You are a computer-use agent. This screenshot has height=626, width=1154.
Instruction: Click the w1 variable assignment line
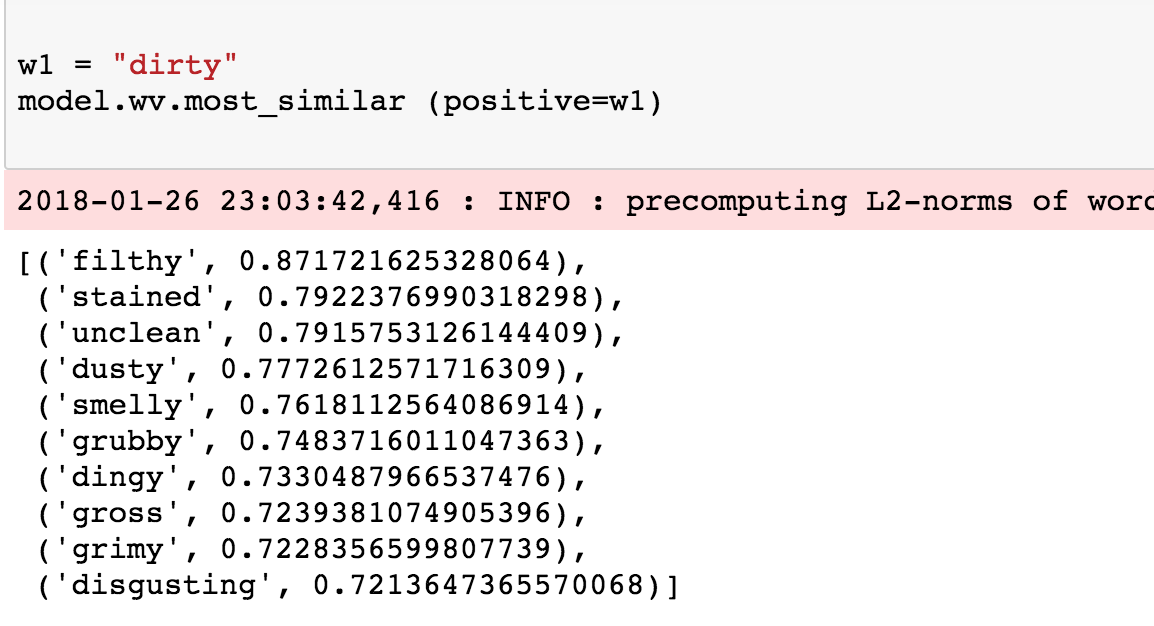pyautogui.click(x=127, y=65)
